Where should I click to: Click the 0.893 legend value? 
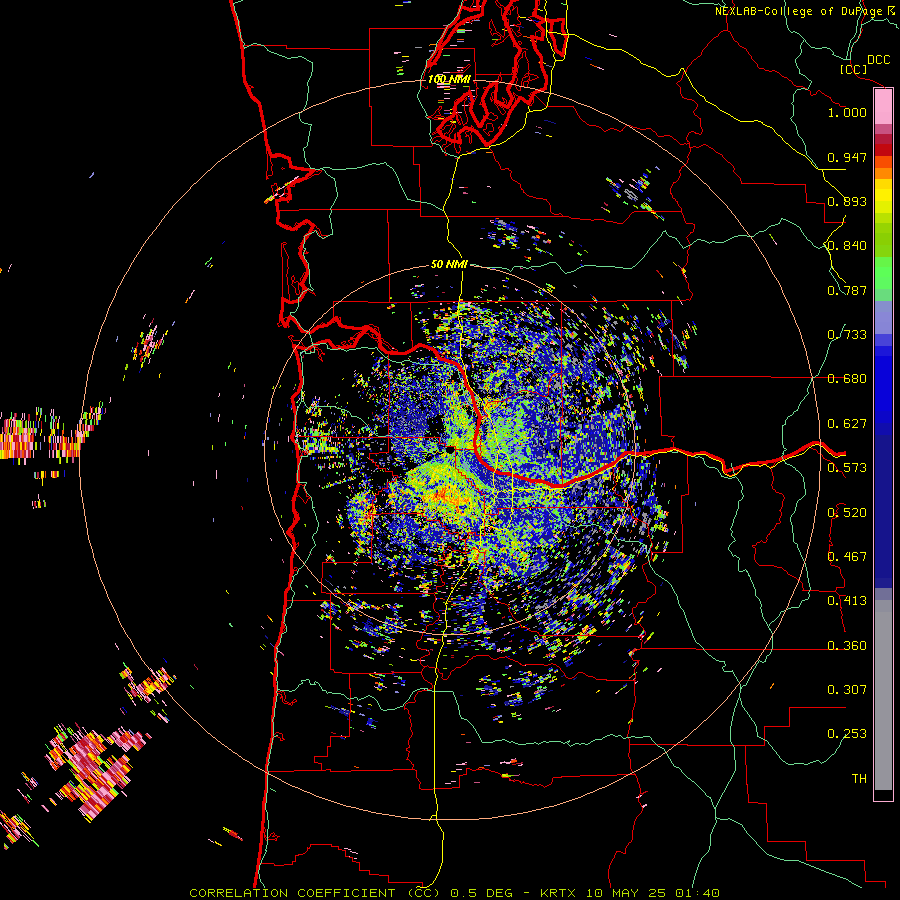click(x=847, y=201)
